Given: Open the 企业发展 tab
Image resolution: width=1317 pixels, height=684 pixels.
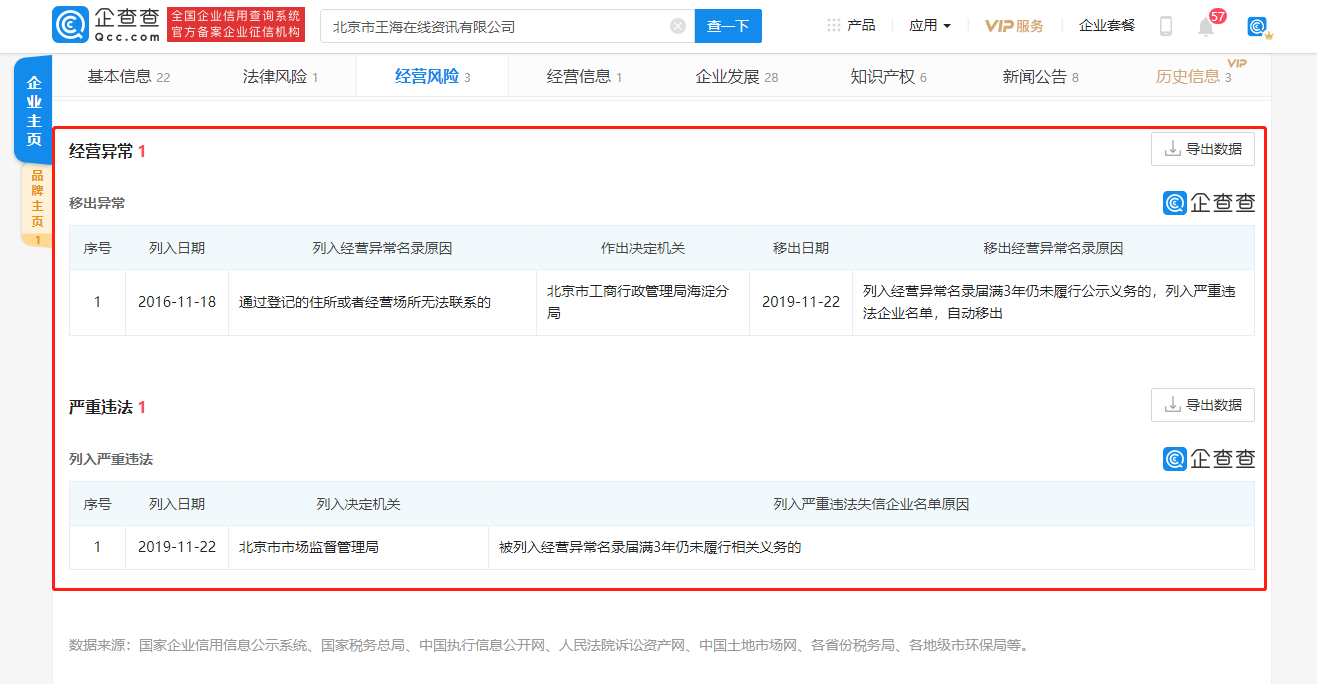Looking at the screenshot, I should [x=736, y=76].
